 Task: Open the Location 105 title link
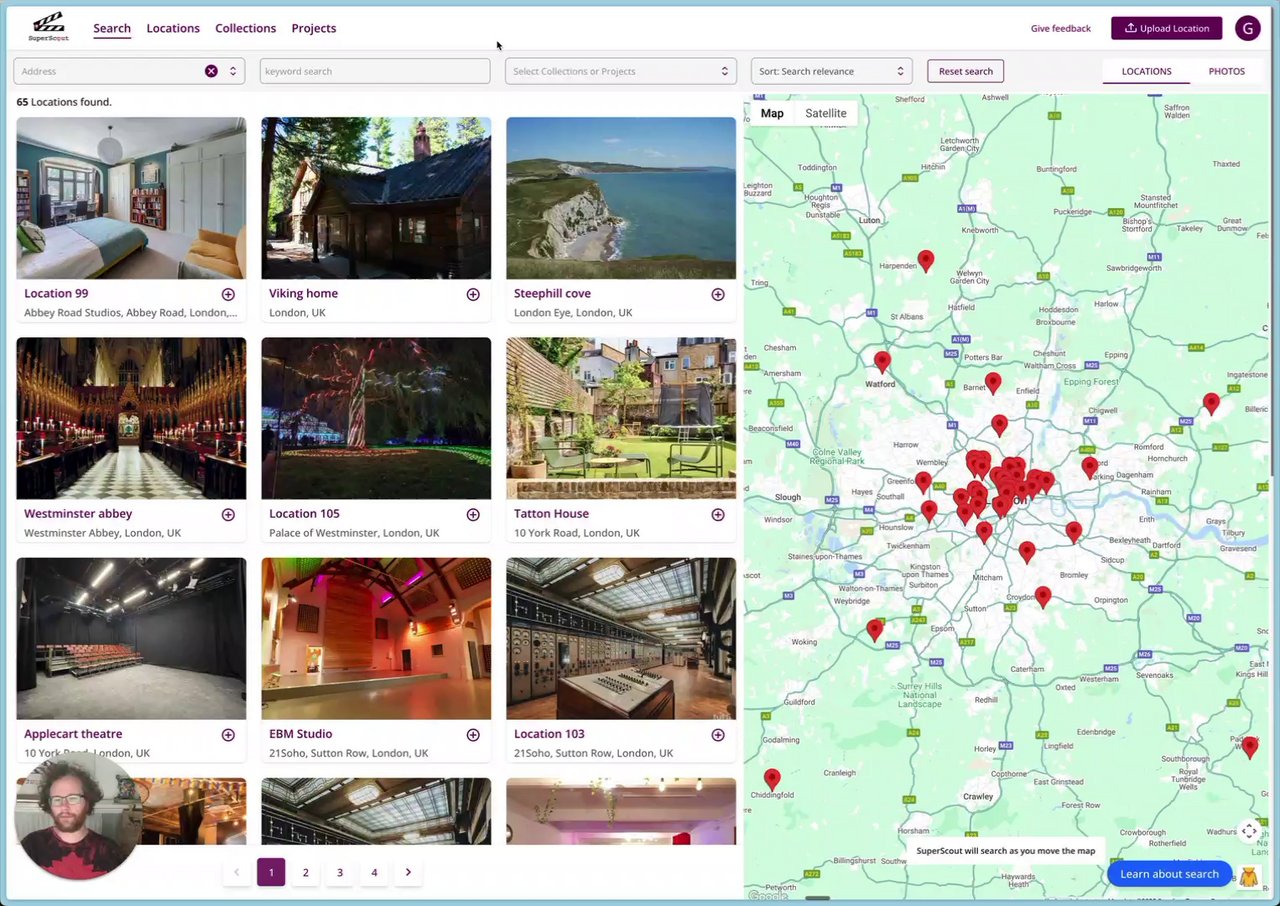304,514
